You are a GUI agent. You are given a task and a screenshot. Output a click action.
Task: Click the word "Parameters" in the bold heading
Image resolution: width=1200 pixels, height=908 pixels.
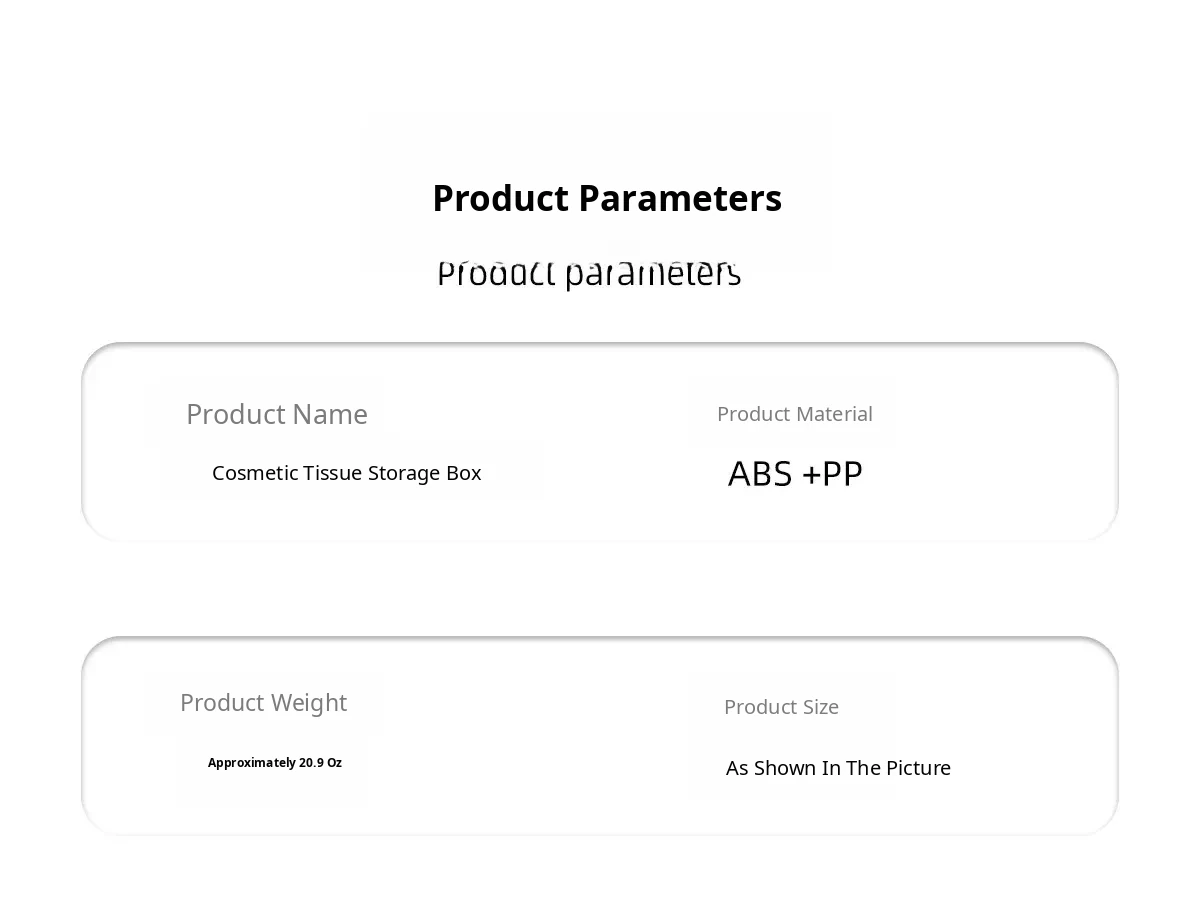680,198
